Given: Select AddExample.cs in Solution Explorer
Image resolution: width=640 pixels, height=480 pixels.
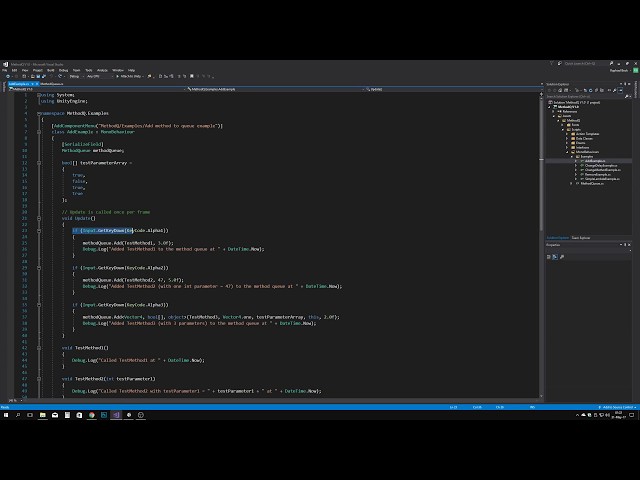Looking at the screenshot, I should coord(595,161).
